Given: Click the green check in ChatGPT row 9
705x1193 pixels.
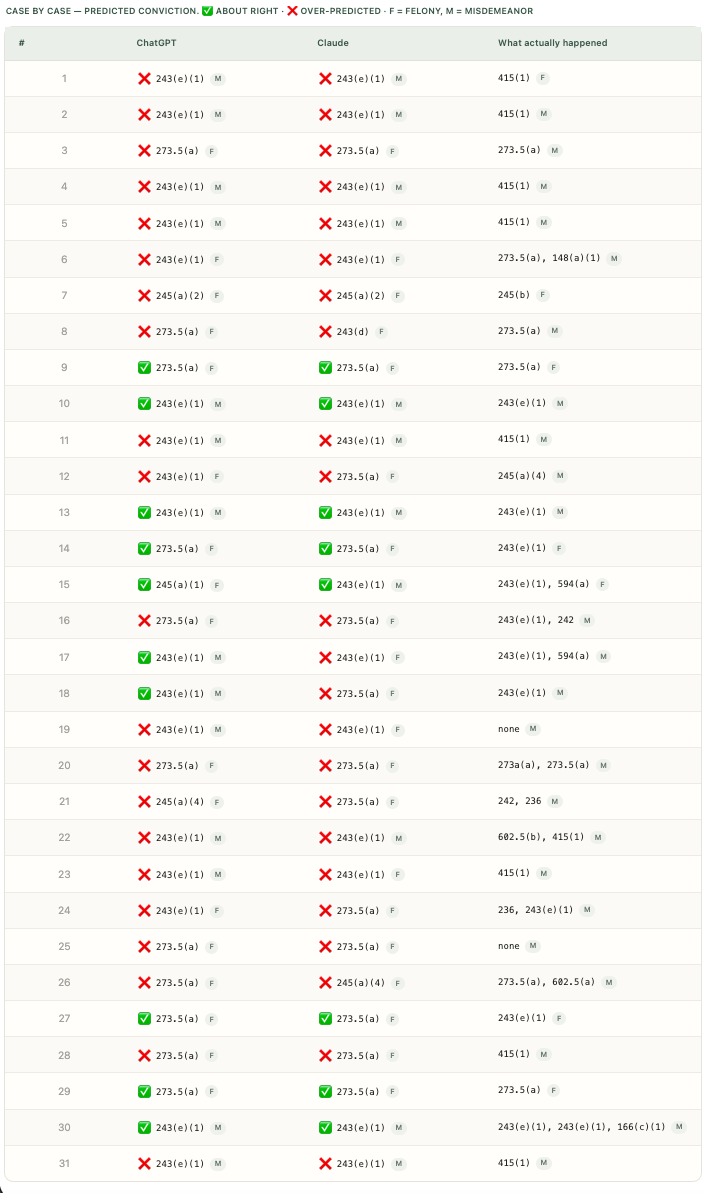Looking at the screenshot, I should click(144, 367).
